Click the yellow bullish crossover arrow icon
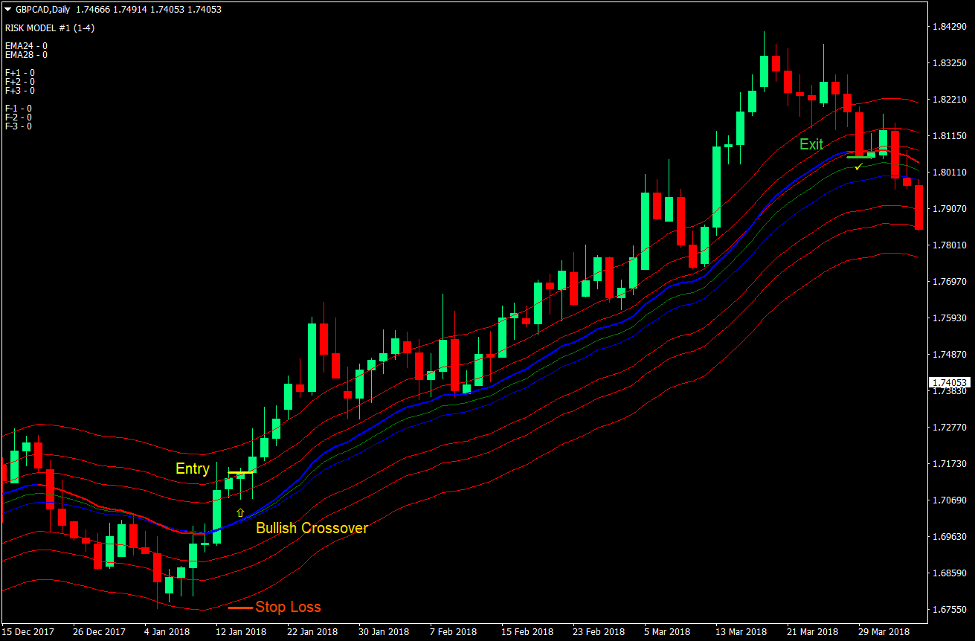This screenshot has height=641, width=977. point(241,511)
